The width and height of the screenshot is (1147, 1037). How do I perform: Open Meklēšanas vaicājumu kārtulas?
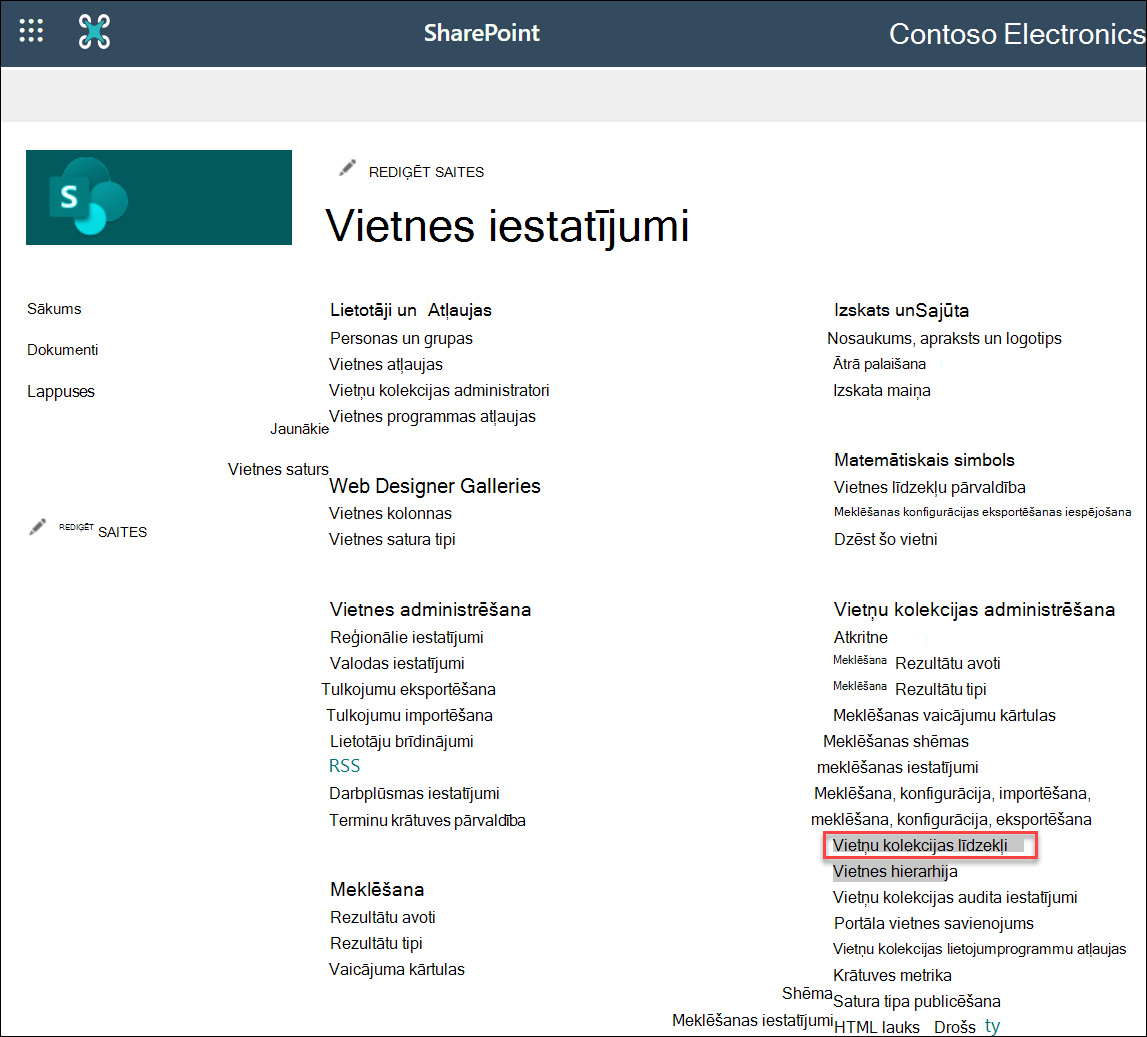tap(944, 715)
